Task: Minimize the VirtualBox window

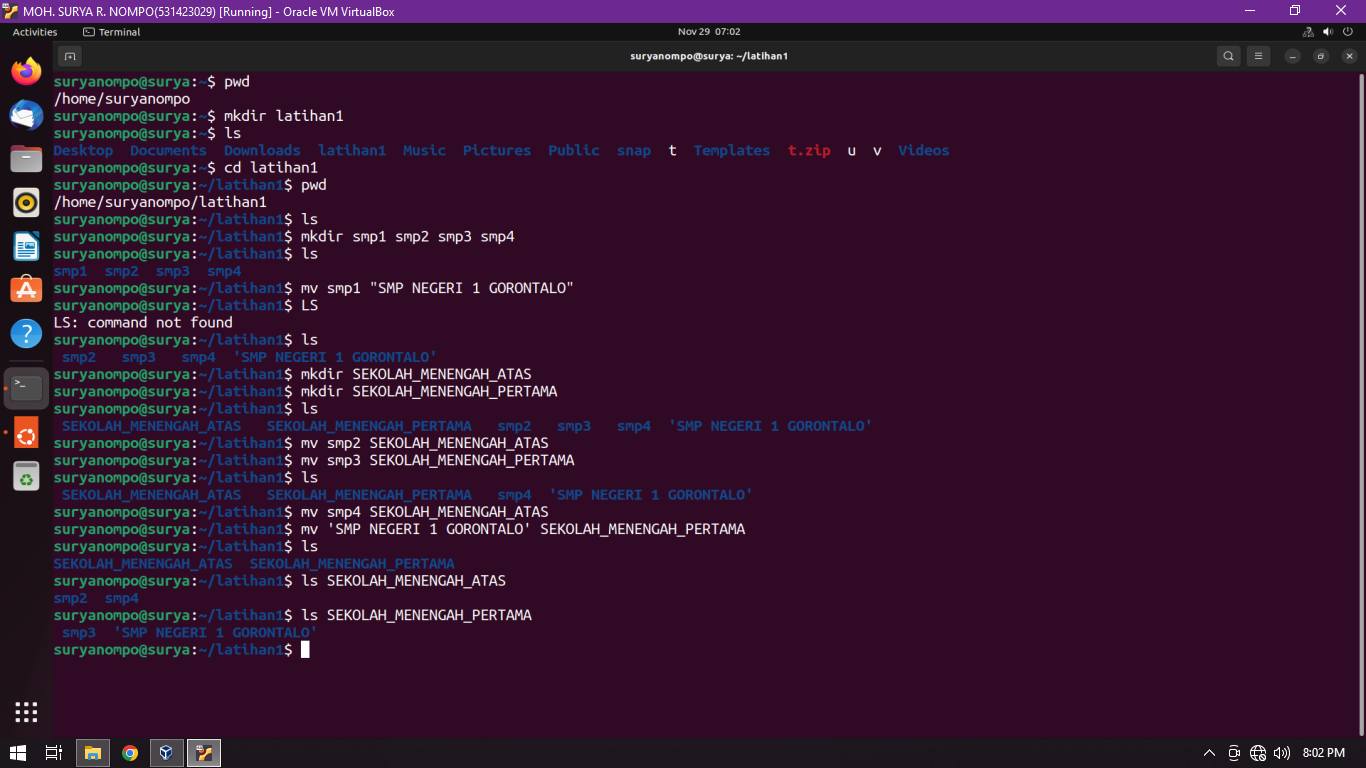Action: click(x=1250, y=11)
